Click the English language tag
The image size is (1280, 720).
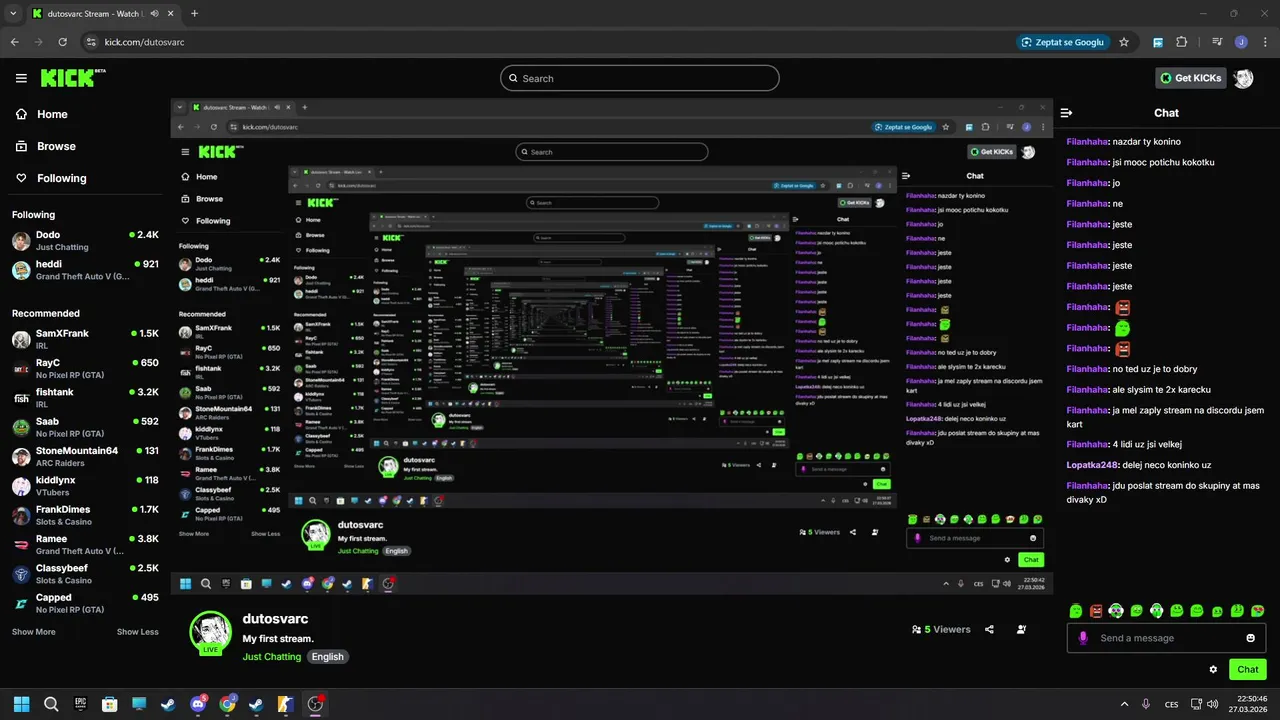327,657
